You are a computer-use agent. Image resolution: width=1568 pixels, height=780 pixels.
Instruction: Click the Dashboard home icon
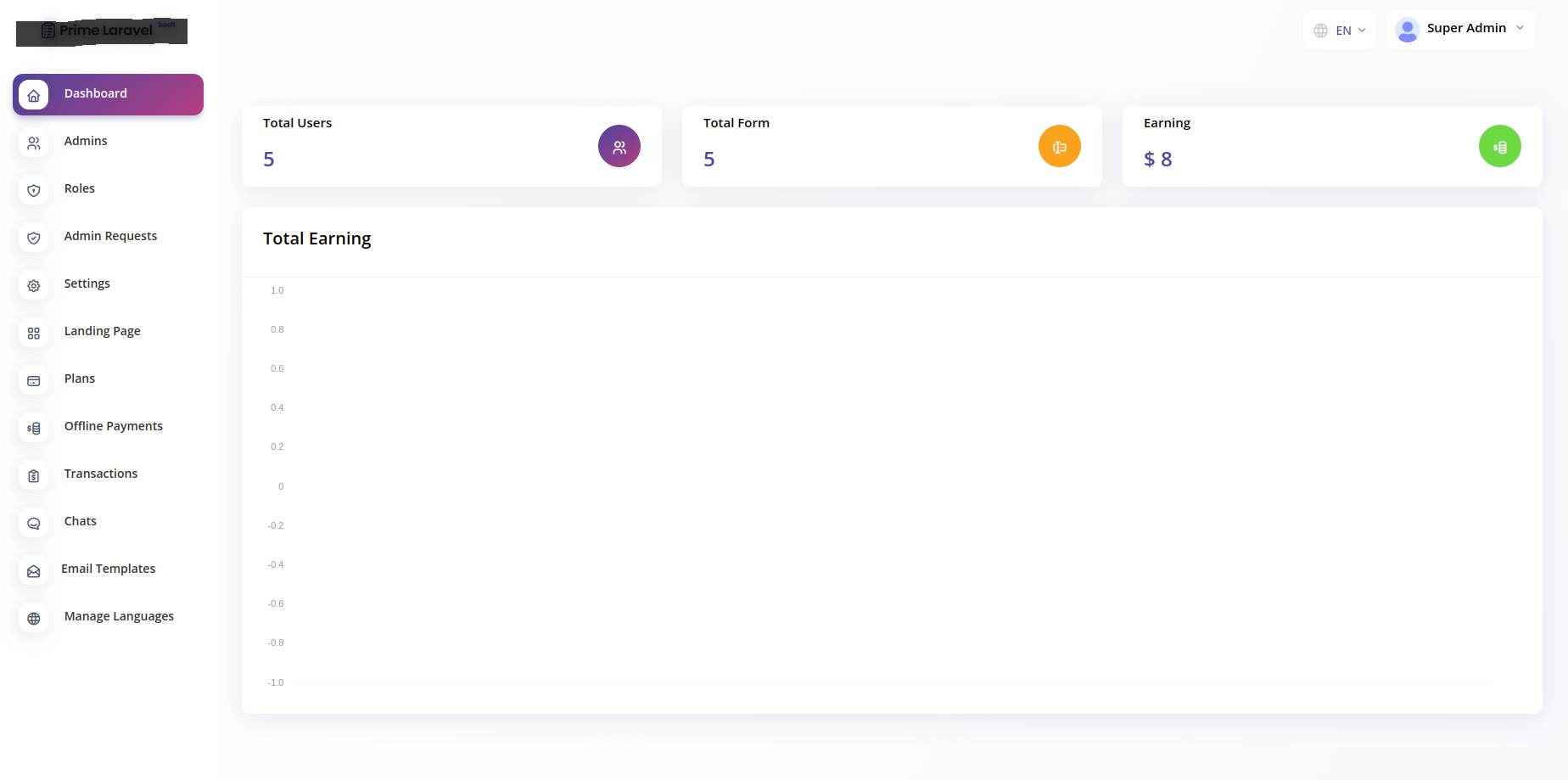pyautogui.click(x=34, y=95)
